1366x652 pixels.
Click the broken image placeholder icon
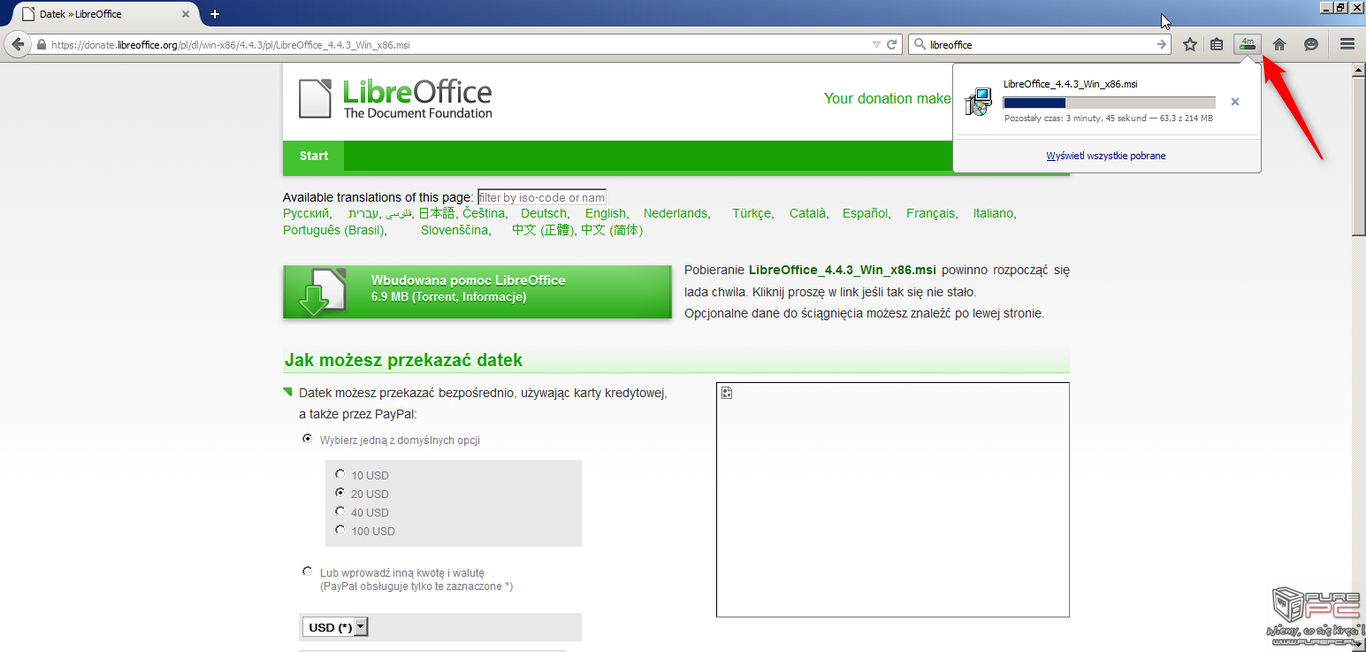[x=727, y=393]
